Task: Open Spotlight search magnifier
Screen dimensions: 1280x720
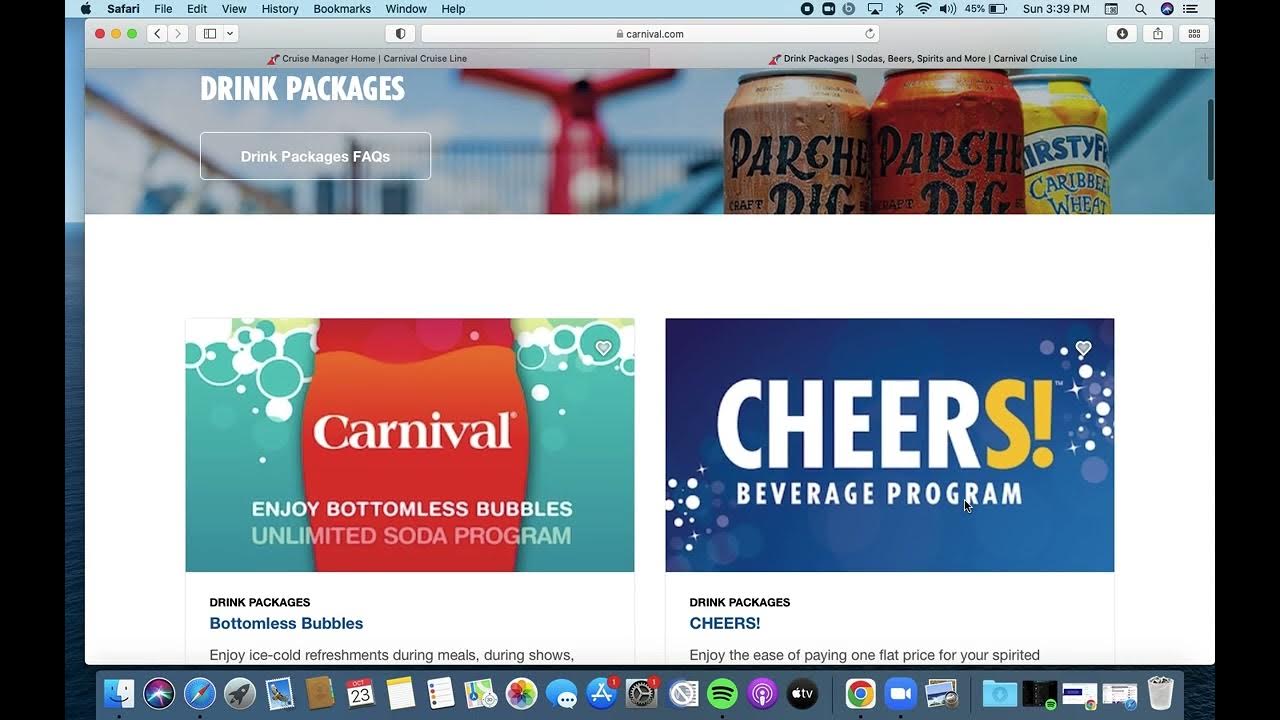Action: tap(1141, 9)
